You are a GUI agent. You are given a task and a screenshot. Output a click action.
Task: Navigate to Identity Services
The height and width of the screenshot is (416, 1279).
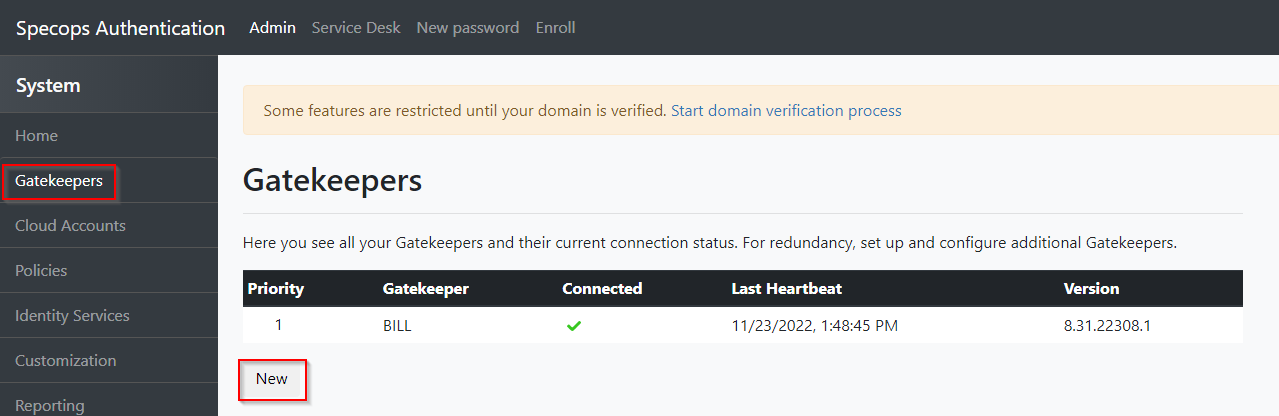coord(109,315)
